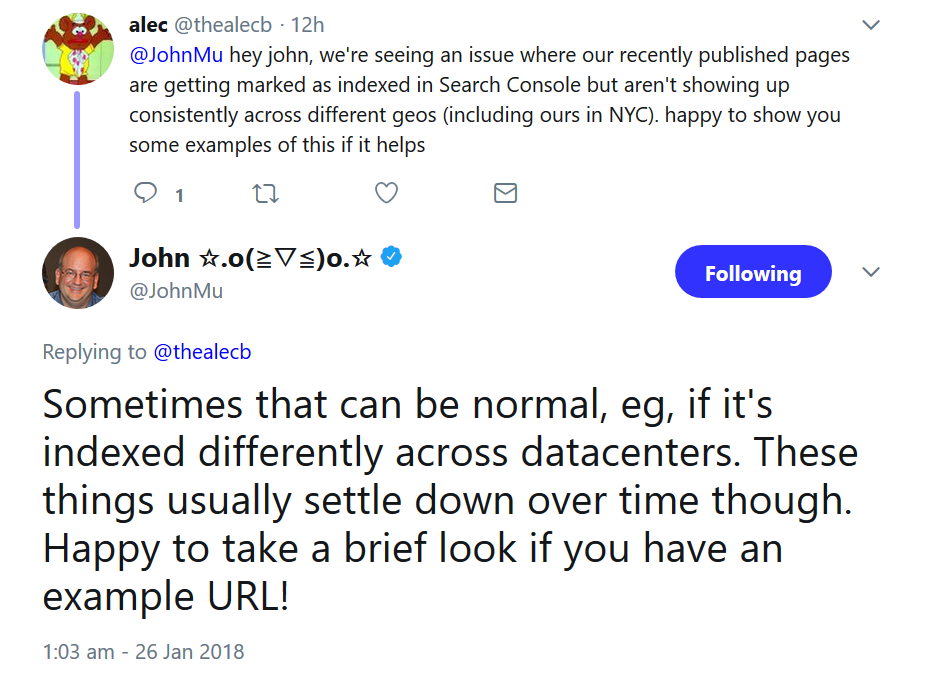This screenshot has height=680, width=936.
Task: Send alec's tweet via direct message envelope
Action: click(x=506, y=193)
